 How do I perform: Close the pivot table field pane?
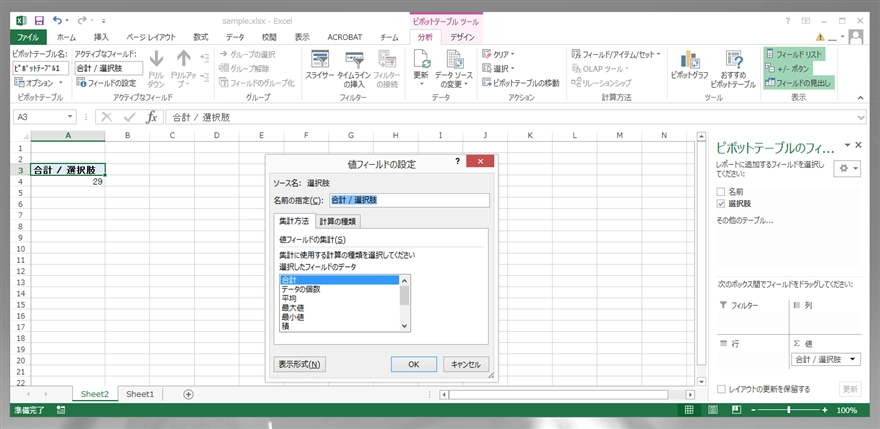click(x=858, y=145)
